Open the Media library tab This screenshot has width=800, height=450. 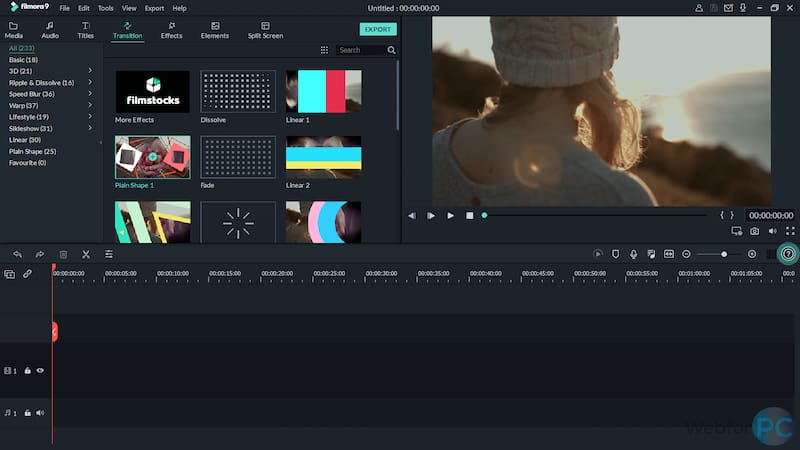pyautogui.click(x=13, y=30)
